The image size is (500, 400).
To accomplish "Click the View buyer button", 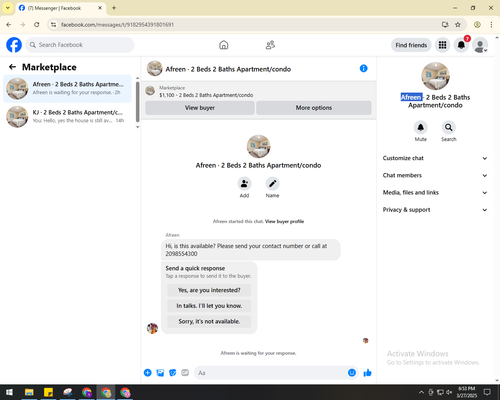I will click(x=200, y=108).
